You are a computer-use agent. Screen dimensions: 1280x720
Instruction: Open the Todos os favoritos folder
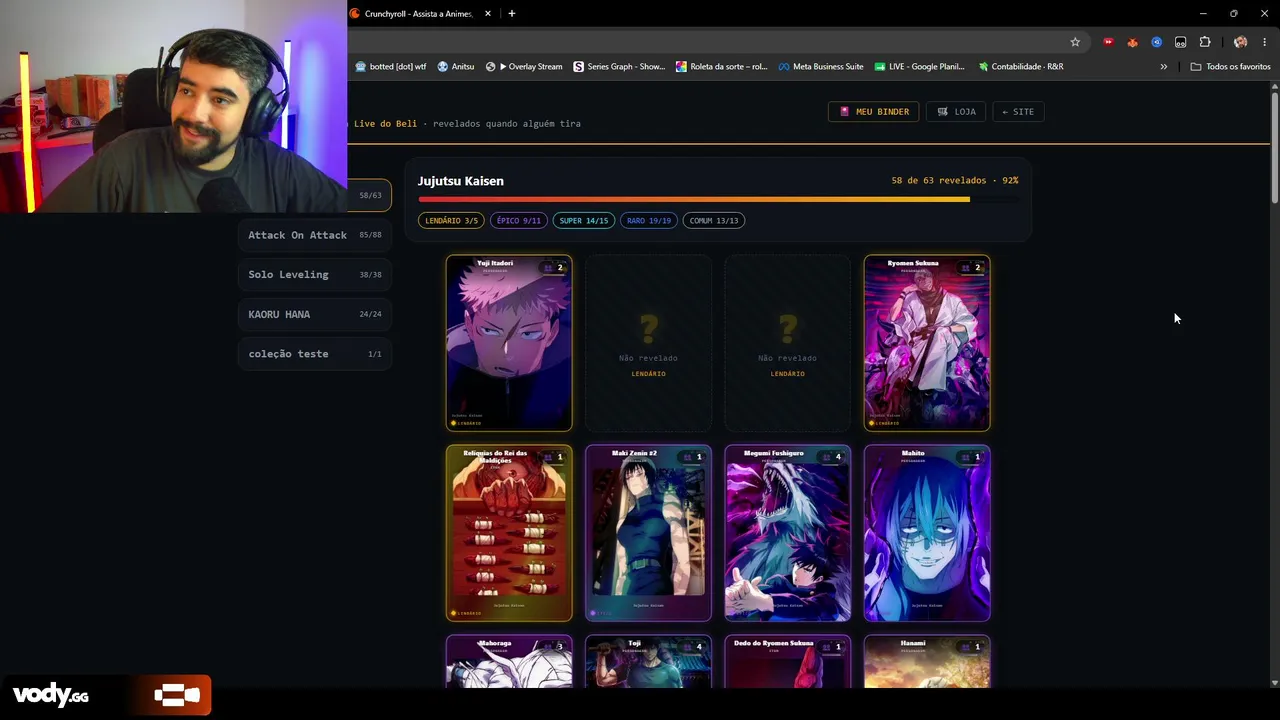point(1230,67)
